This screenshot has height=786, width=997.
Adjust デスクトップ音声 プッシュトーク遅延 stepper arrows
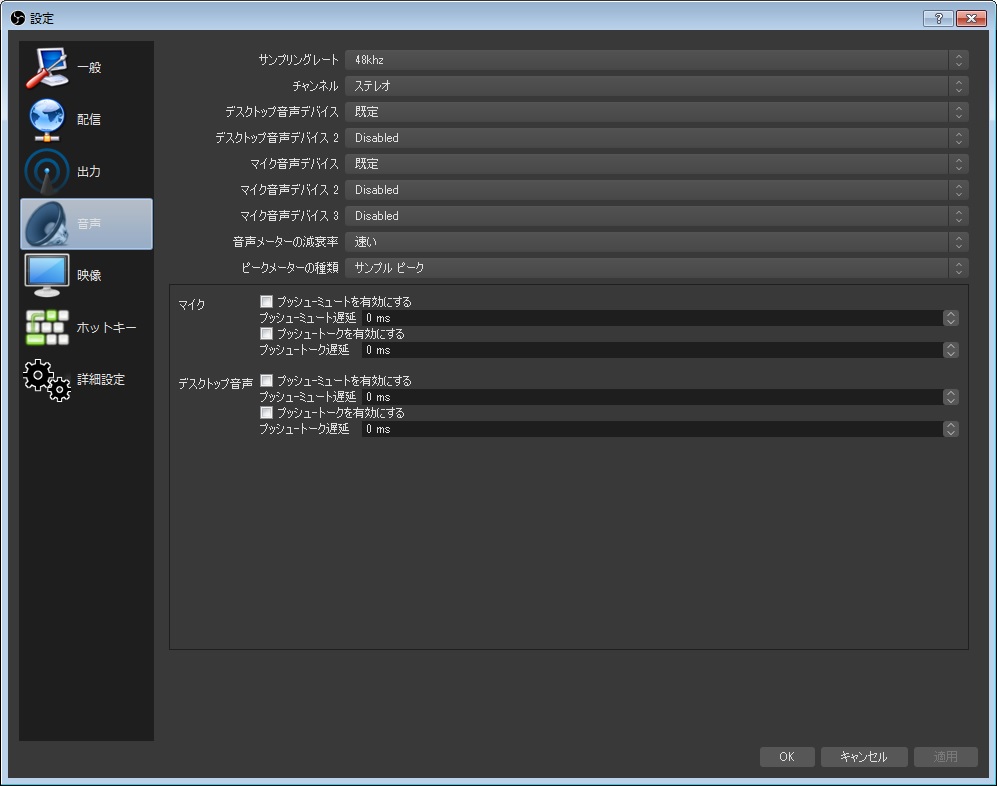click(x=951, y=429)
